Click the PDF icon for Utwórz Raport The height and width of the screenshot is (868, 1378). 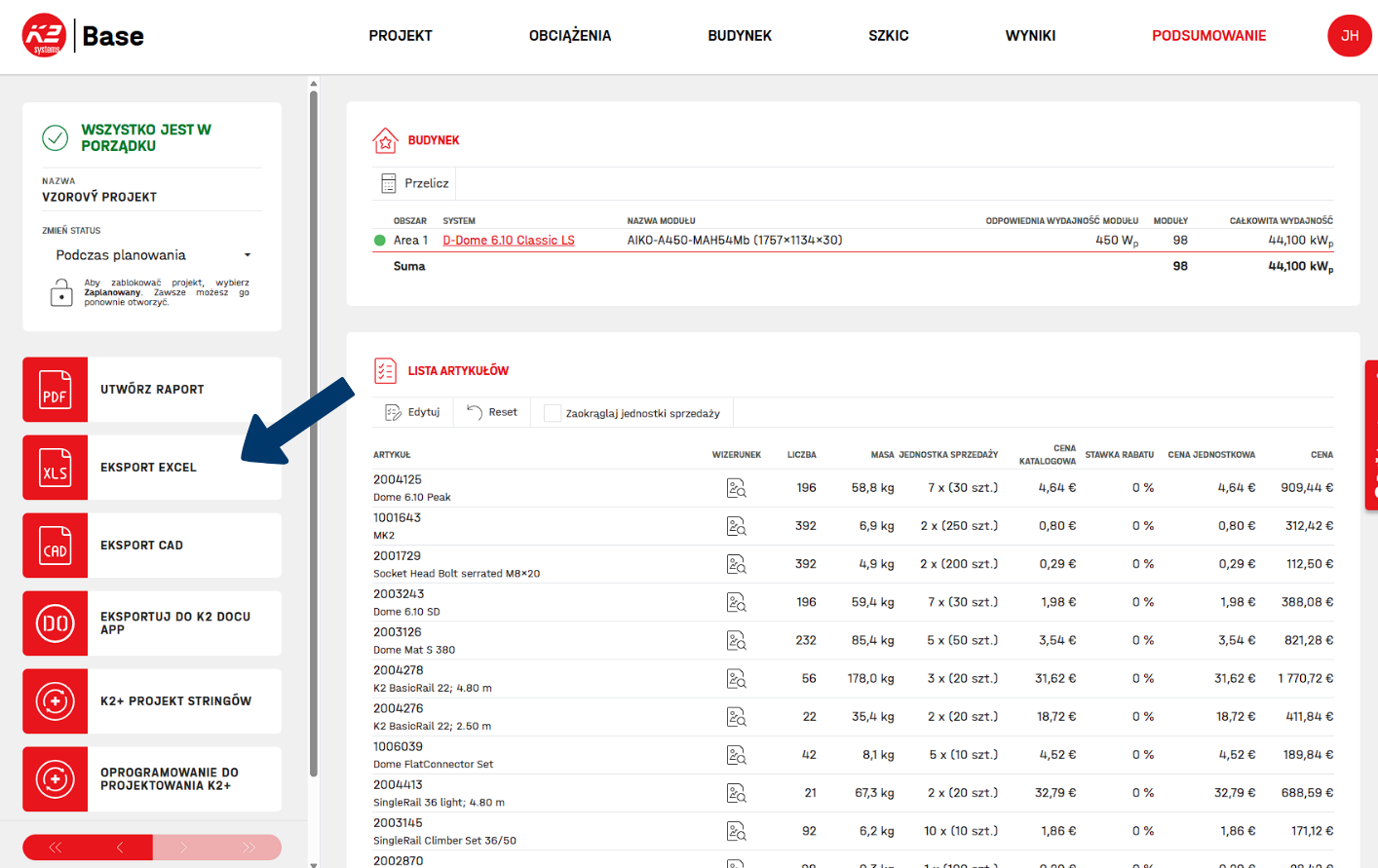56,390
